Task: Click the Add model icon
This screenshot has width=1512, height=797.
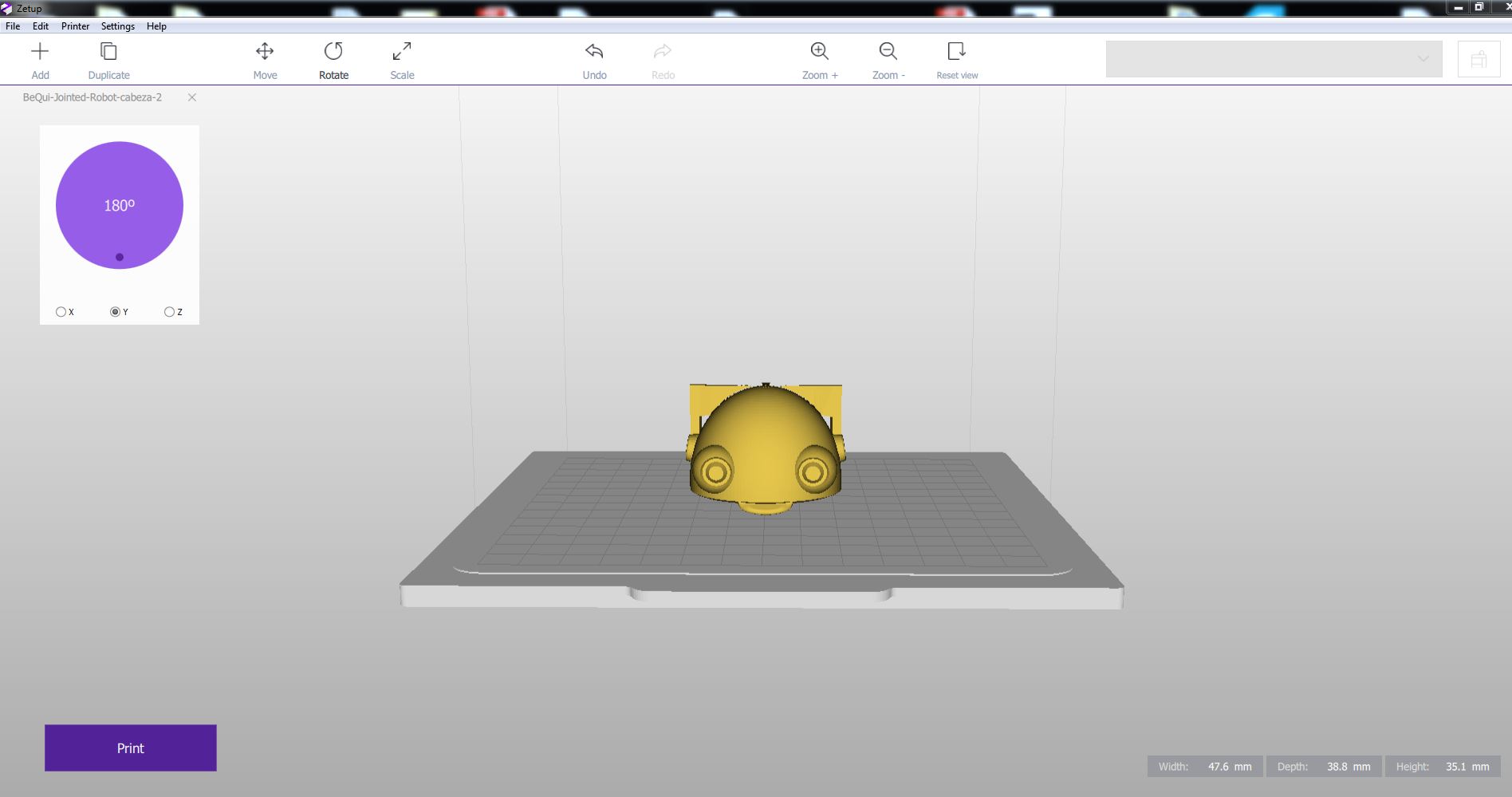Action: click(x=40, y=53)
